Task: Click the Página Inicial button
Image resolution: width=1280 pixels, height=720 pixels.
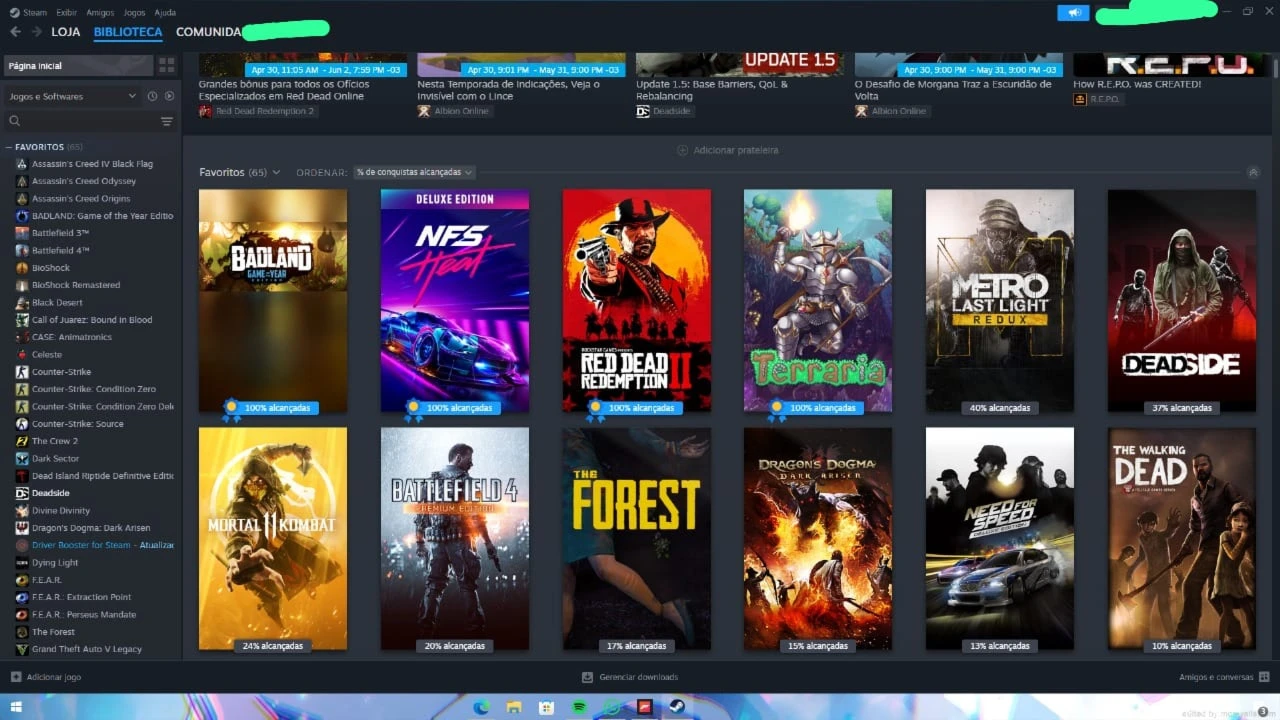Action: [x=78, y=65]
